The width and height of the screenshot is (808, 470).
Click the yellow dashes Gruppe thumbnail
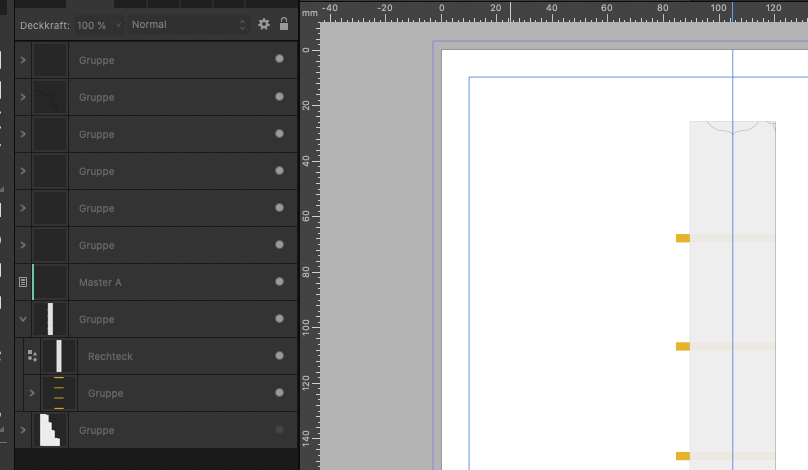tap(59, 393)
